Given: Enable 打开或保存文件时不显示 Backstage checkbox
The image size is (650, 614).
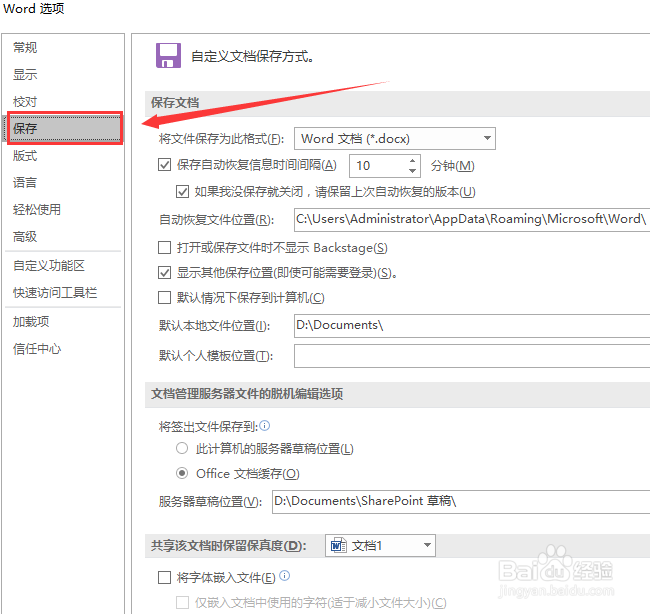Looking at the screenshot, I should tap(165, 248).
